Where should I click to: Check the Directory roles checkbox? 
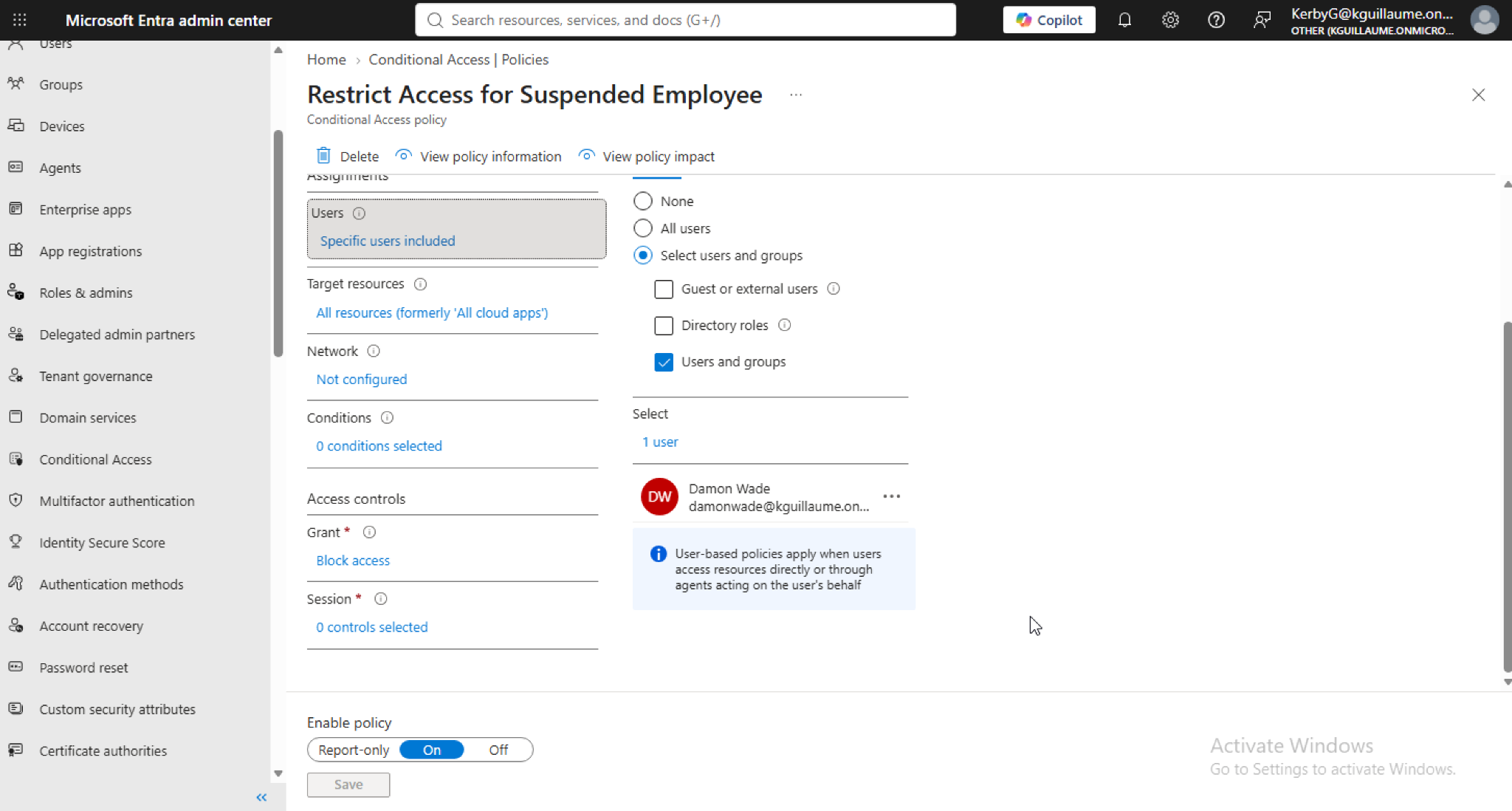click(x=664, y=325)
